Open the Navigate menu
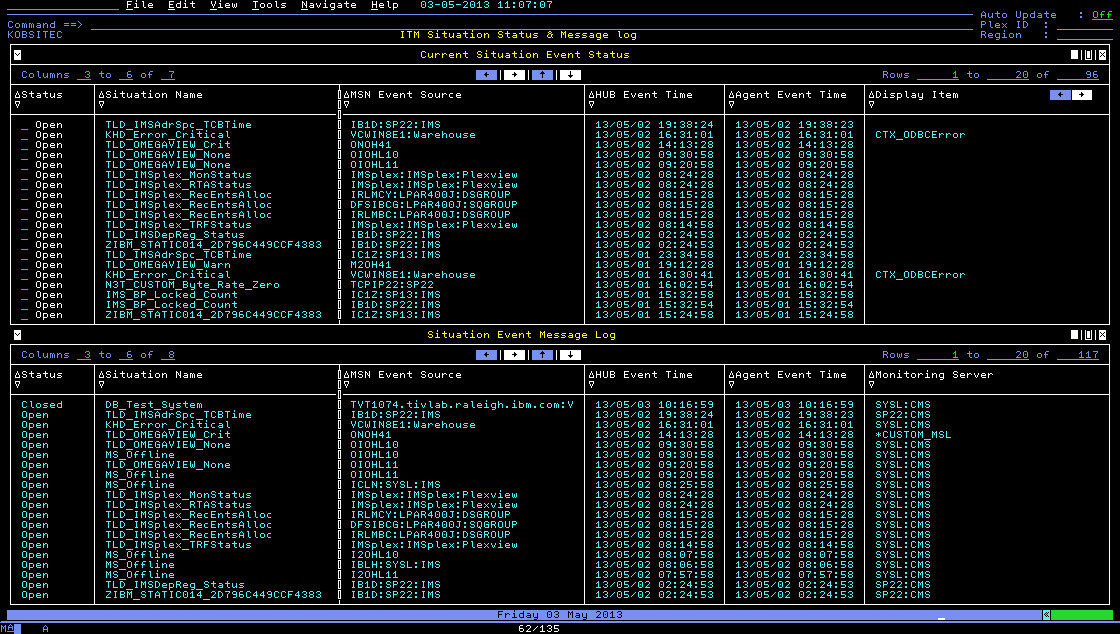 point(329,5)
